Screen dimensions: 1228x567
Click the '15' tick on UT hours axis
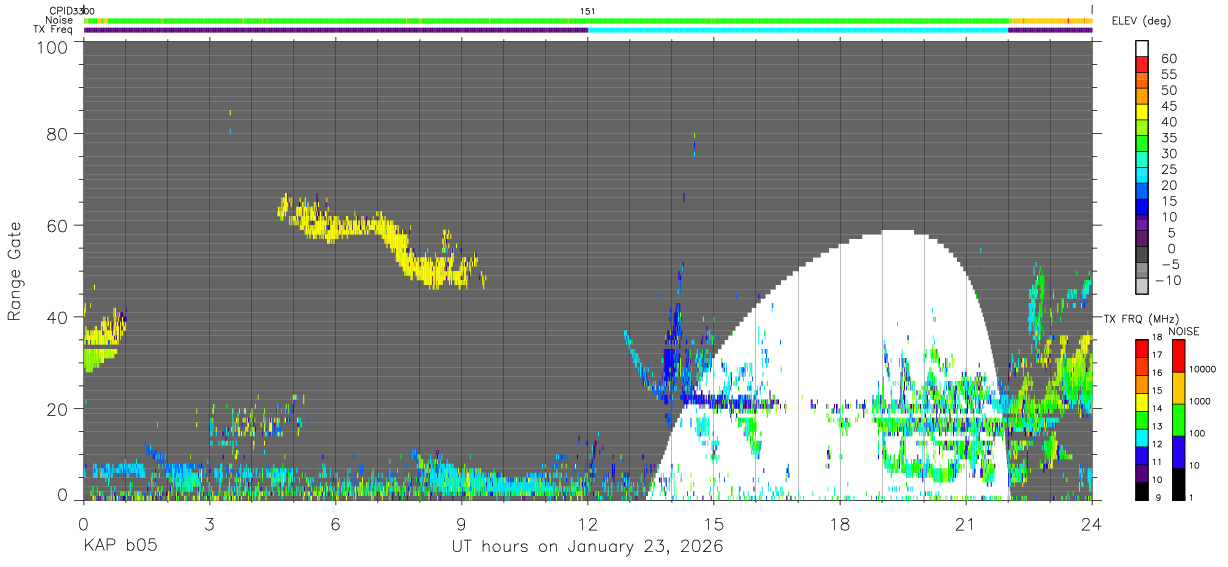point(714,523)
